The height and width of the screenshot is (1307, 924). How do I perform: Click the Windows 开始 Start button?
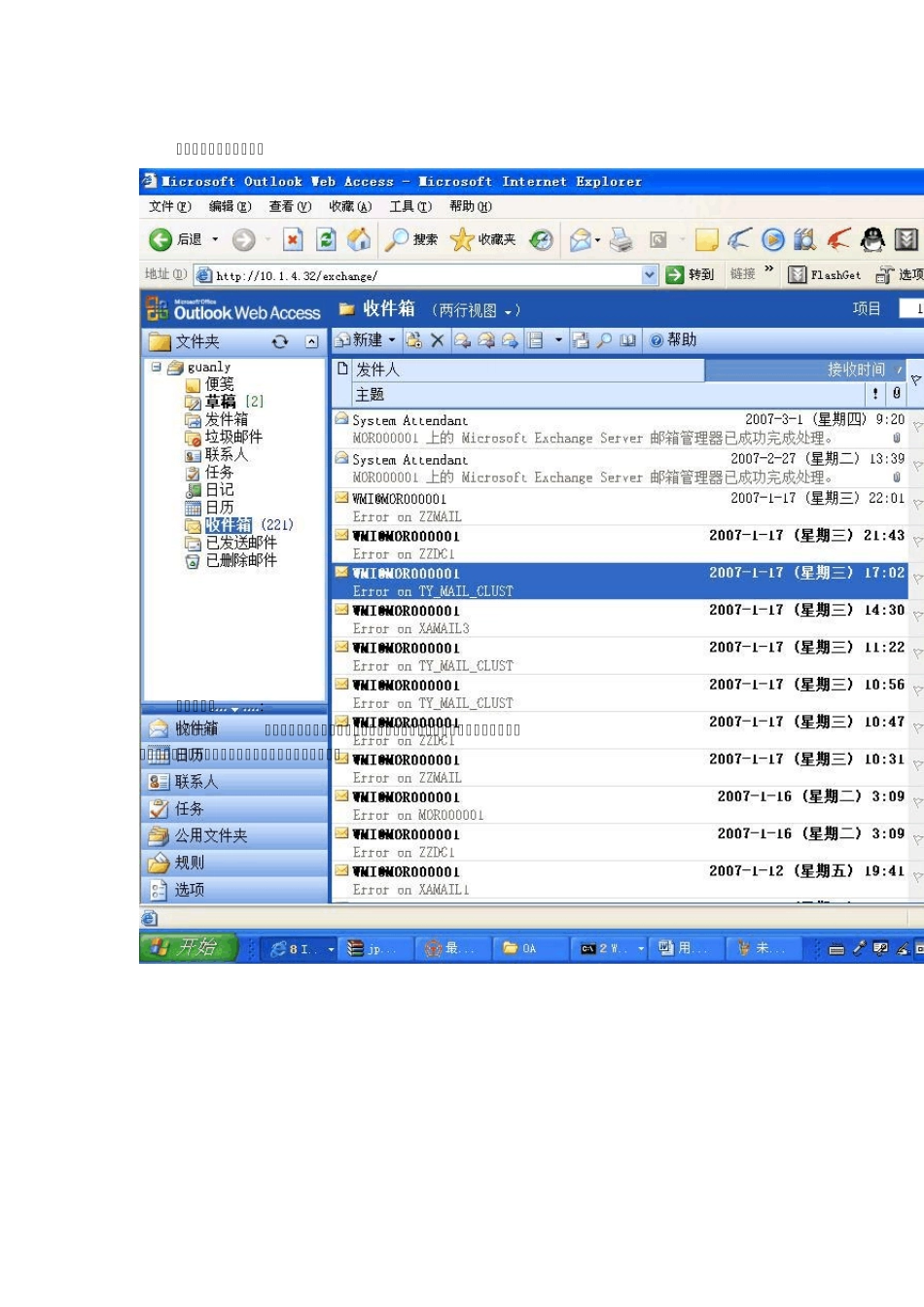click(x=189, y=948)
